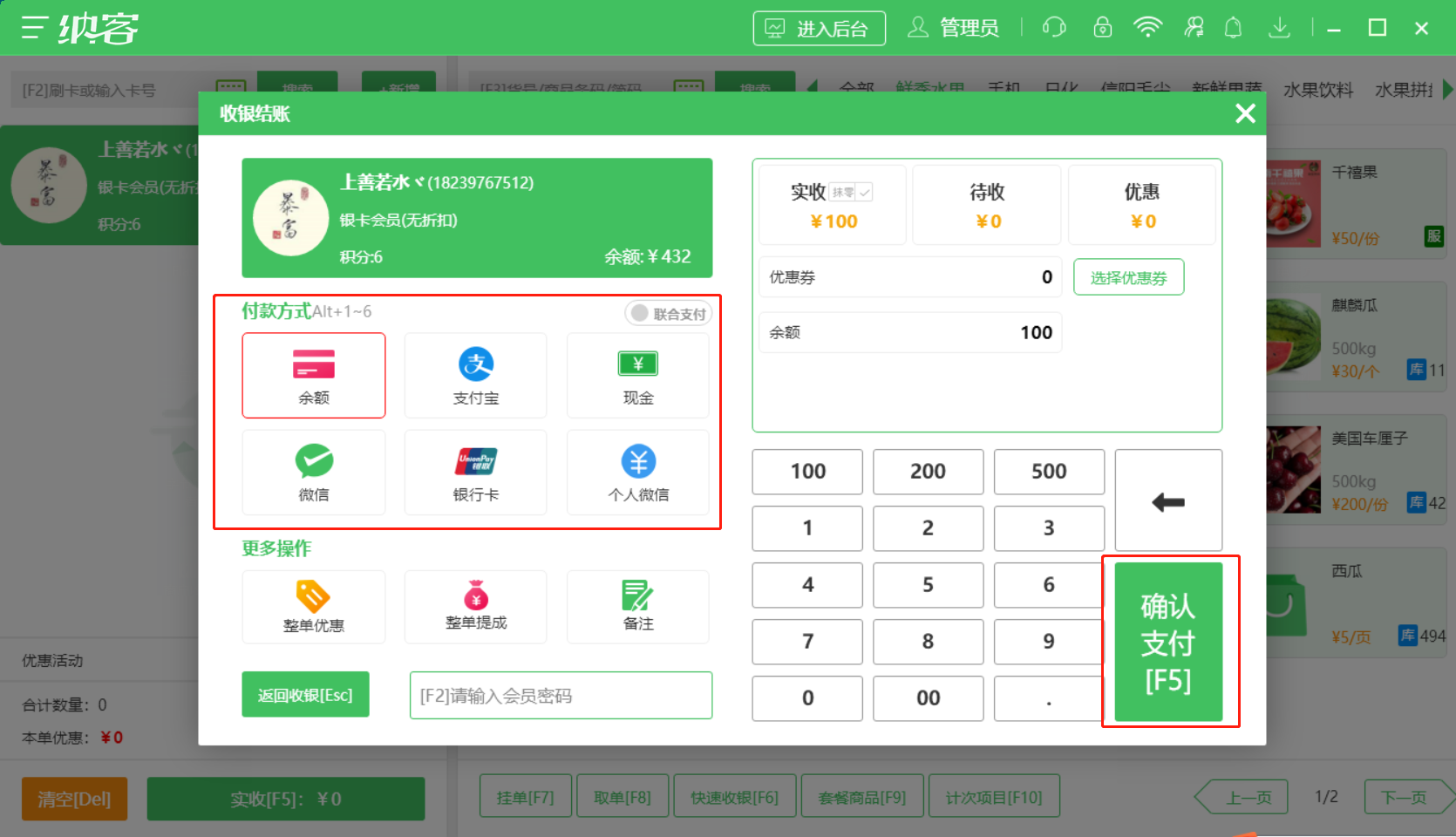Open coupon selection 选择优惠券
Image resolution: width=1456 pixels, height=837 pixels.
(x=1128, y=276)
